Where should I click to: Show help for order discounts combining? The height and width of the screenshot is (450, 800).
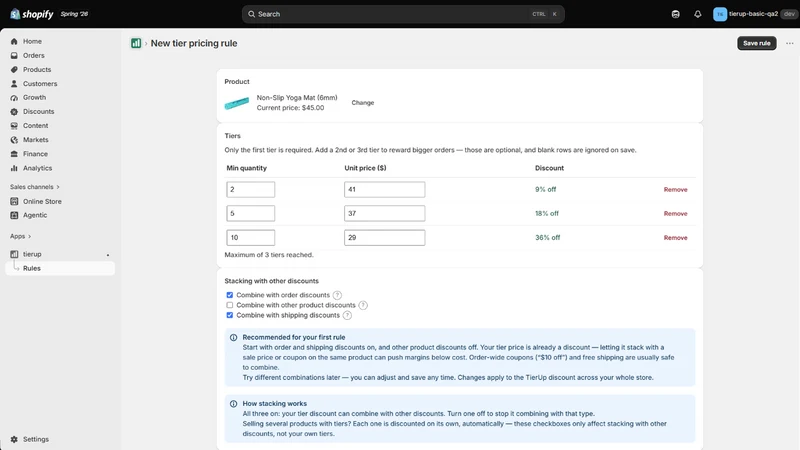click(x=337, y=295)
